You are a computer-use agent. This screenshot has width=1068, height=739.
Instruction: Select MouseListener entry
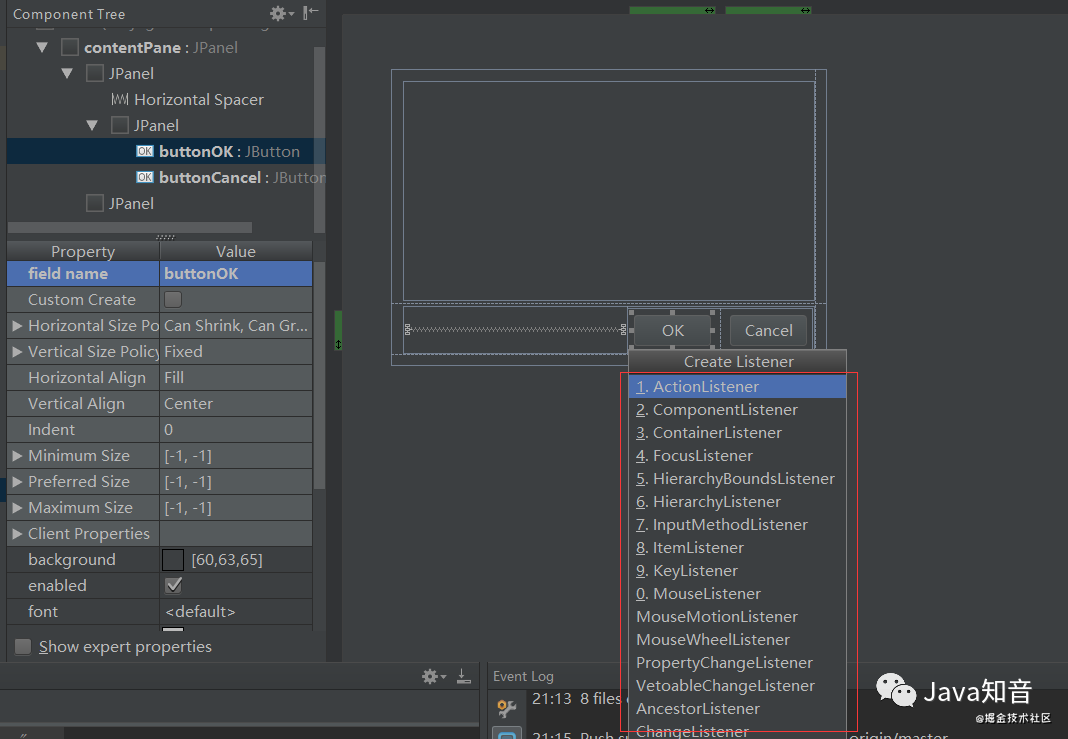[737, 594]
